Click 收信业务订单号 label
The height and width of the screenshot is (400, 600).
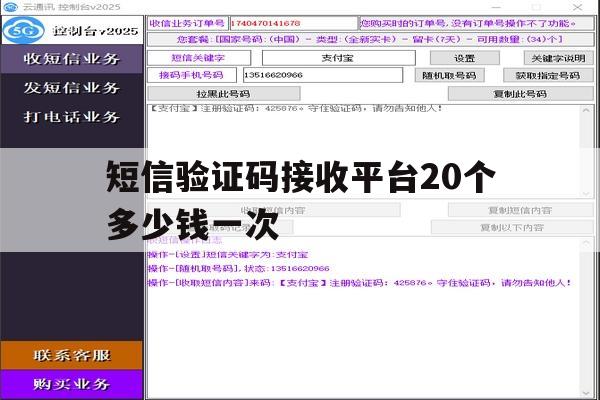point(188,23)
